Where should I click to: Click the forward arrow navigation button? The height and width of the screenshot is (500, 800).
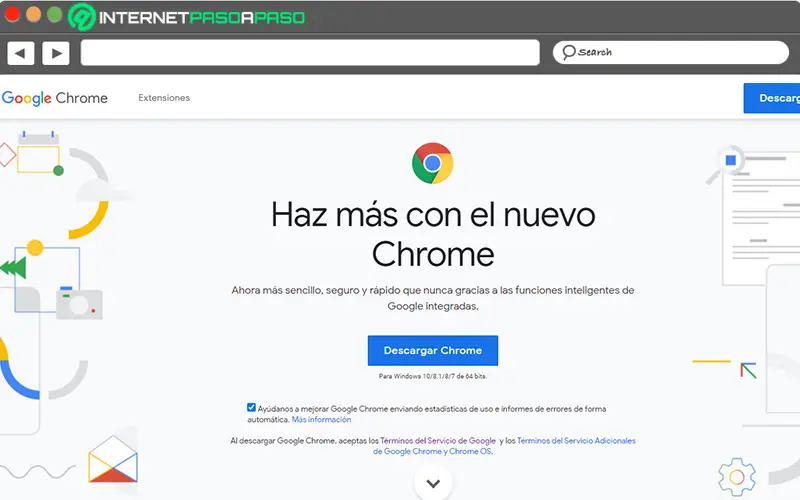click(x=56, y=53)
